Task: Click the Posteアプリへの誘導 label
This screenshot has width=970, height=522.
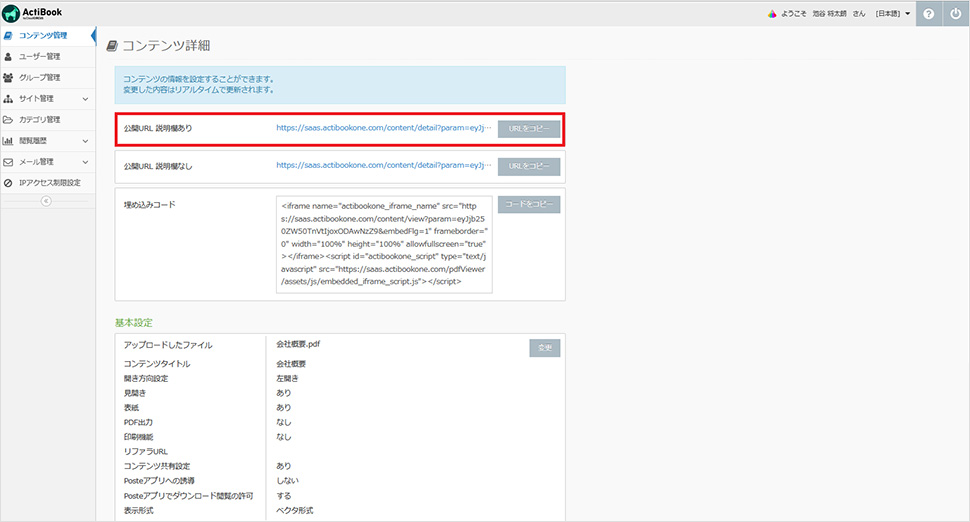Action: (x=160, y=481)
